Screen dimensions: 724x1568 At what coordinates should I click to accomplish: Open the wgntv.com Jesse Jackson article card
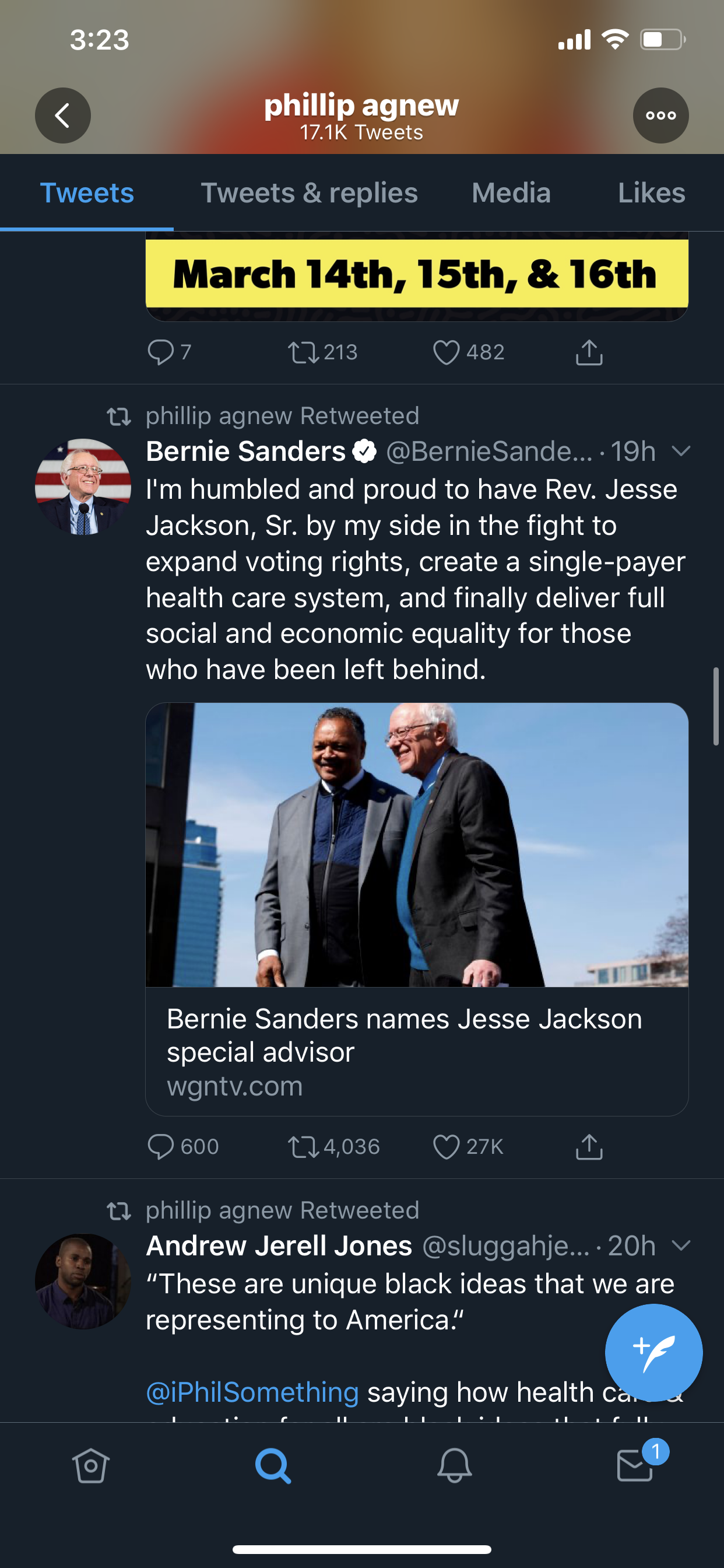click(x=417, y=1050)
